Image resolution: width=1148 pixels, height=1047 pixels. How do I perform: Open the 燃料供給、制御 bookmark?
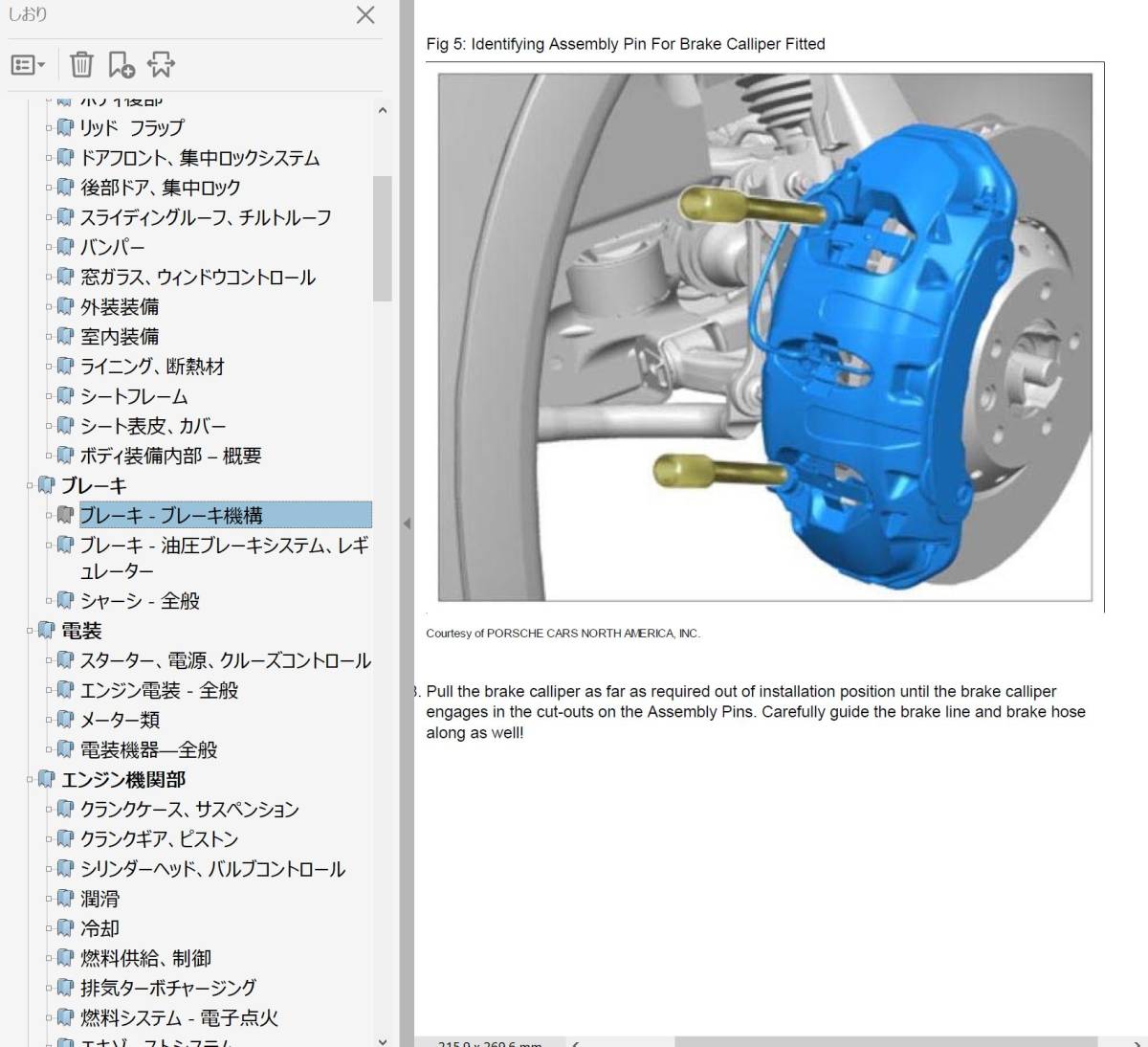[x=145, y=958]
